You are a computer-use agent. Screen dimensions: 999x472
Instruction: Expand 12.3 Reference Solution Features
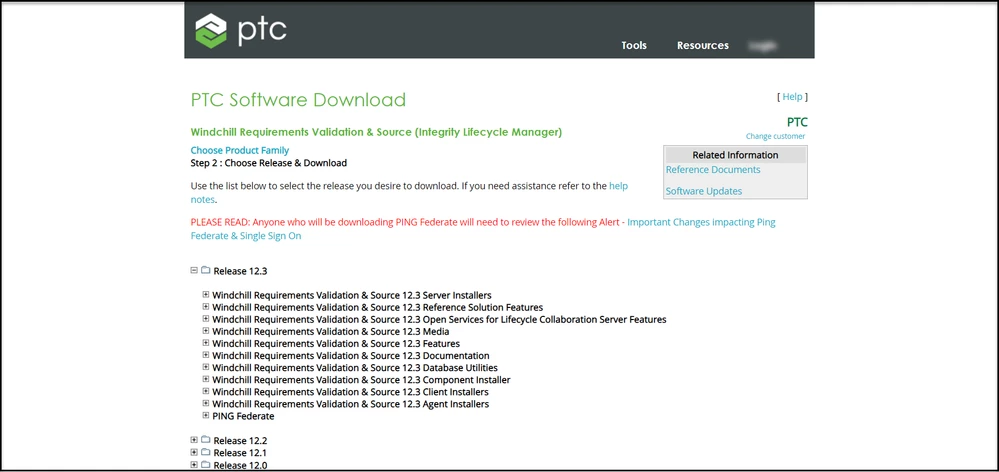pyautogui.click(x=206, y=306)
